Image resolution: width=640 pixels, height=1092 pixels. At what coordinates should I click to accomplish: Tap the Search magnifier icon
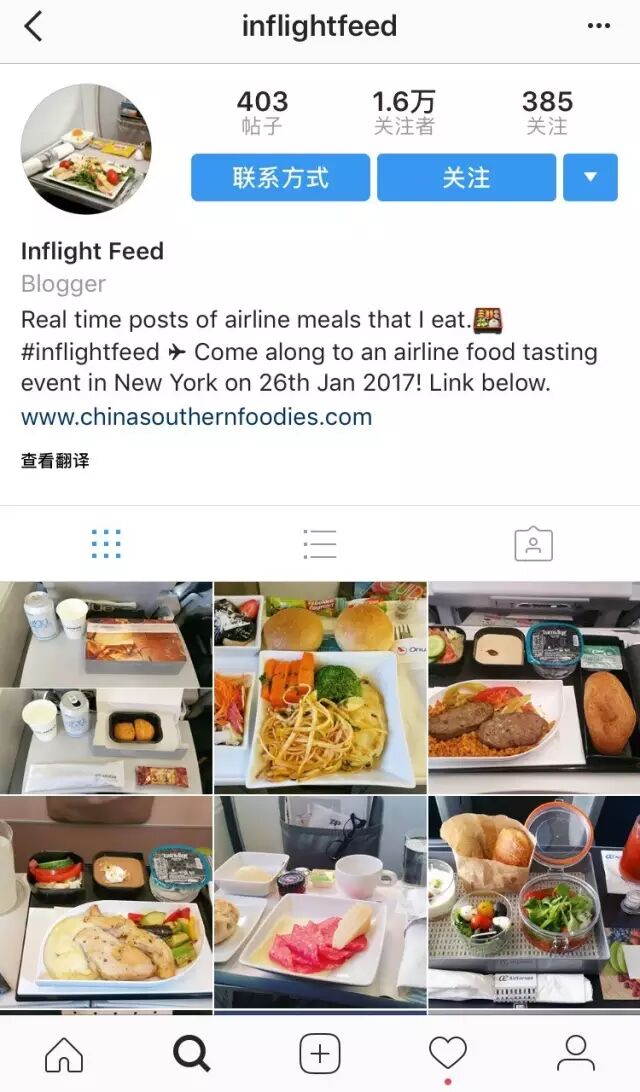(192, 1054)
